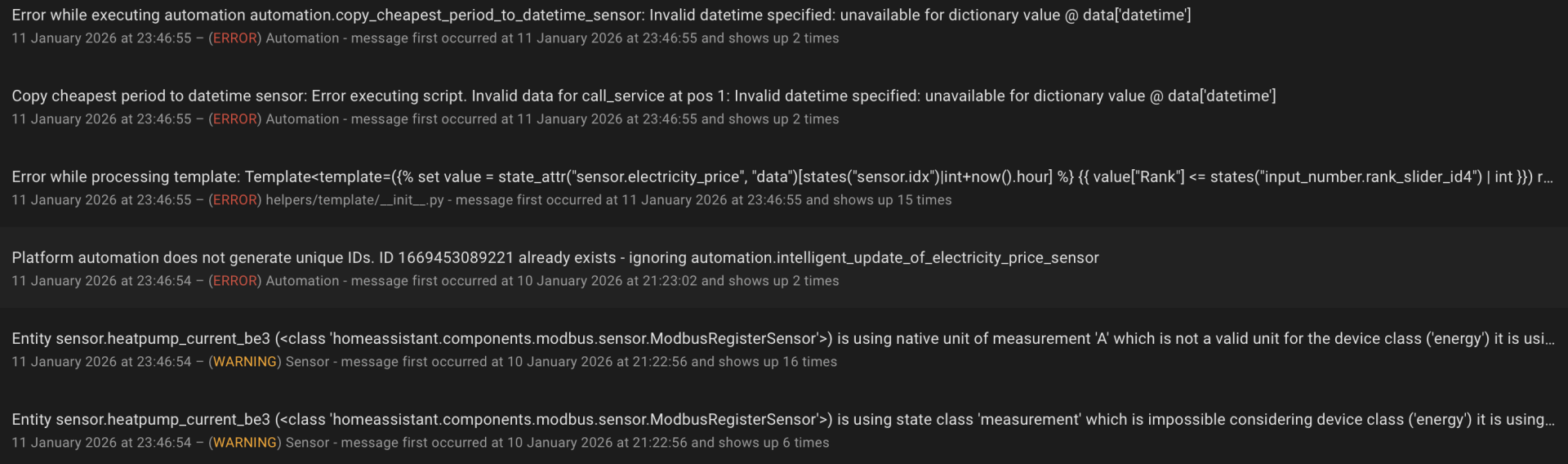Image resolution: width=1568 pixels, height=464 pixels.
Task: Click the automation.intelligent_update_of_electricity_price_sensor name
Action: 894,258
